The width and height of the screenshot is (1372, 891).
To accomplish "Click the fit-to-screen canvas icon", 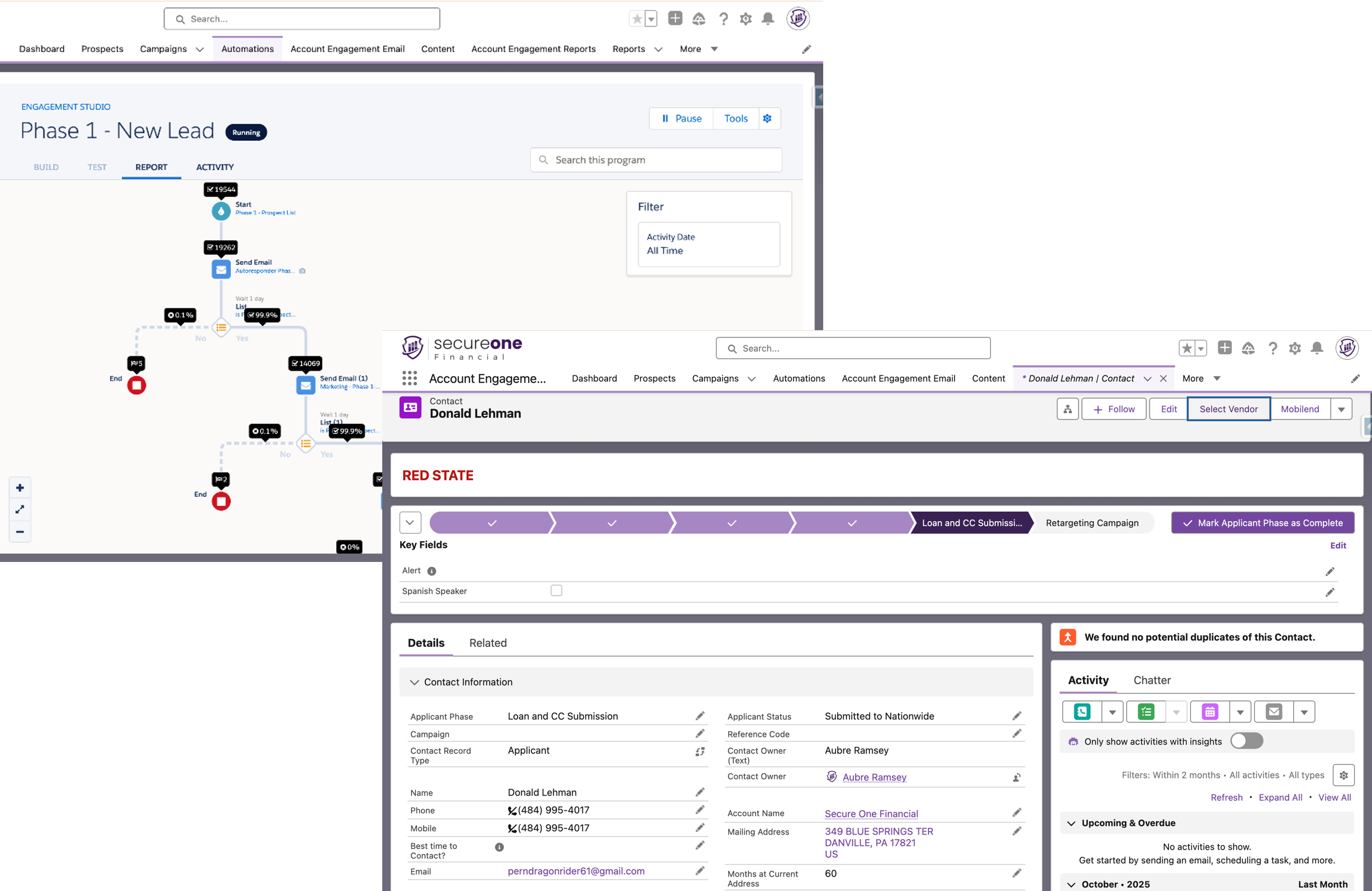I will tap(20, 509).
